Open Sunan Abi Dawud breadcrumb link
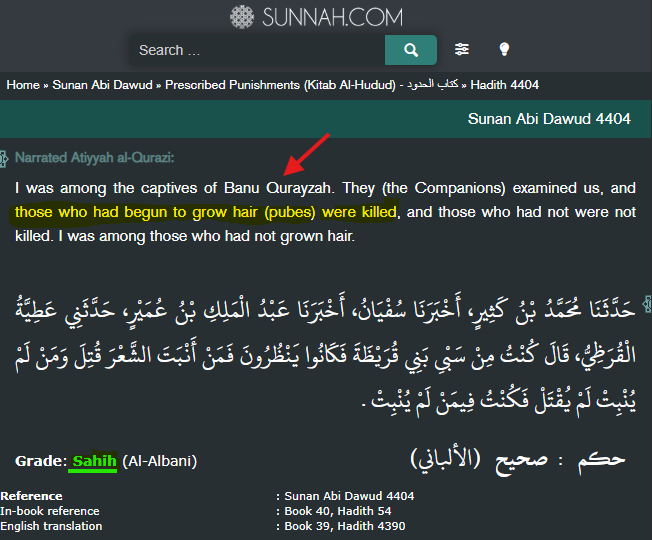This screenshot has height=540, width=652. (x=102, y=85)
